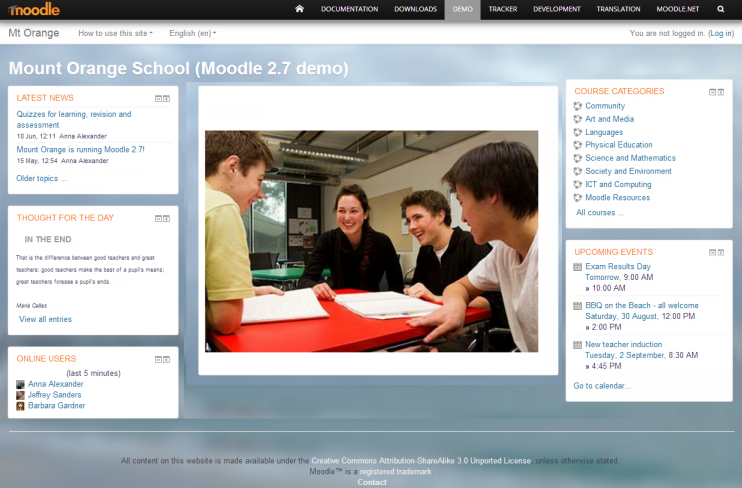Viewport: 742px width, 488px height.
Task: Open the Mt Orange site name link
Action: pyautogui.click(x=34, y=33)
